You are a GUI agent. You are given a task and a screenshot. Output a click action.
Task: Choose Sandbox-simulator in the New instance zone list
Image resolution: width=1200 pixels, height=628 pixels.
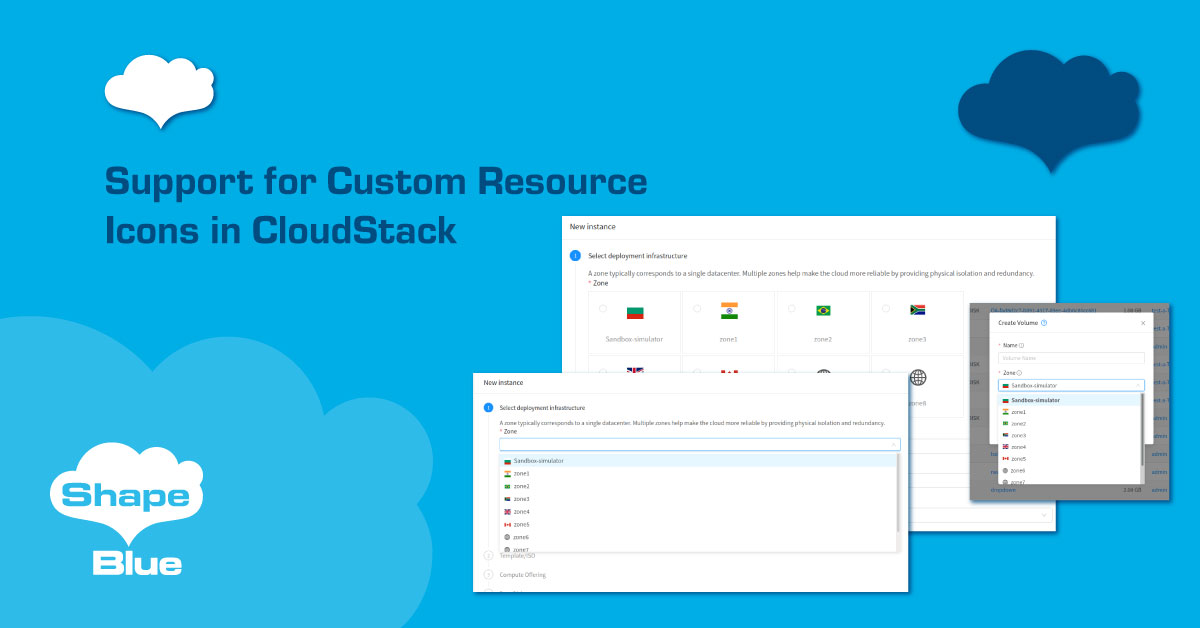699,461
